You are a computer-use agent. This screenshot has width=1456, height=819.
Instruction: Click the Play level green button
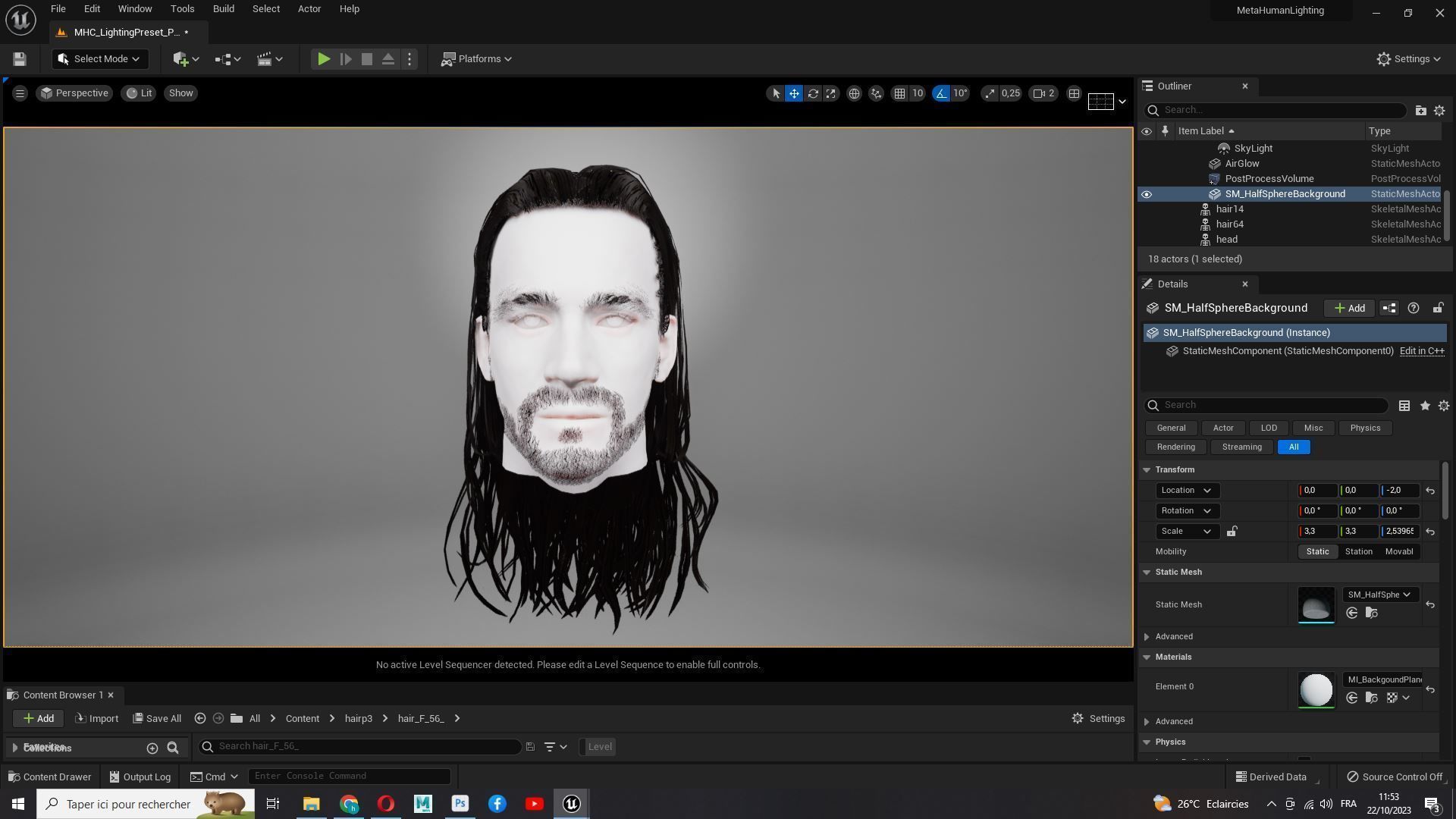pyautogui.click(x=323, y=59)
